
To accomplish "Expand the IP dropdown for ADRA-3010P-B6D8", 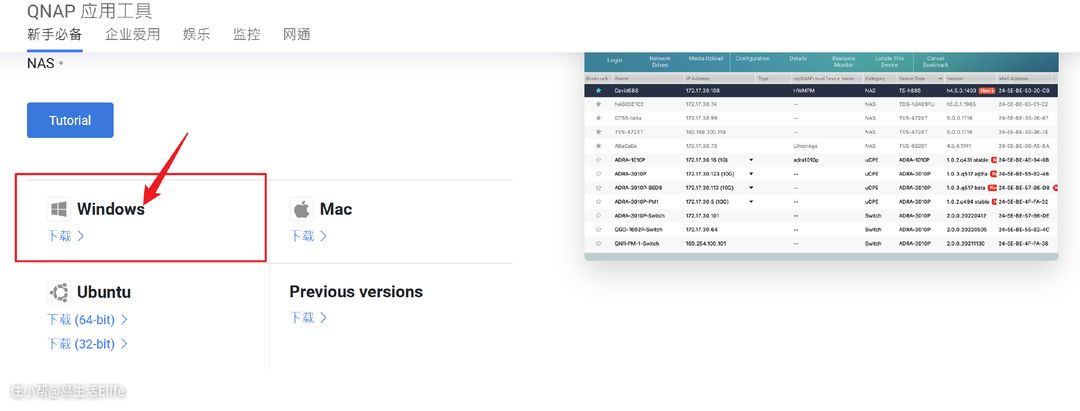I will click(x=751, y=187).
